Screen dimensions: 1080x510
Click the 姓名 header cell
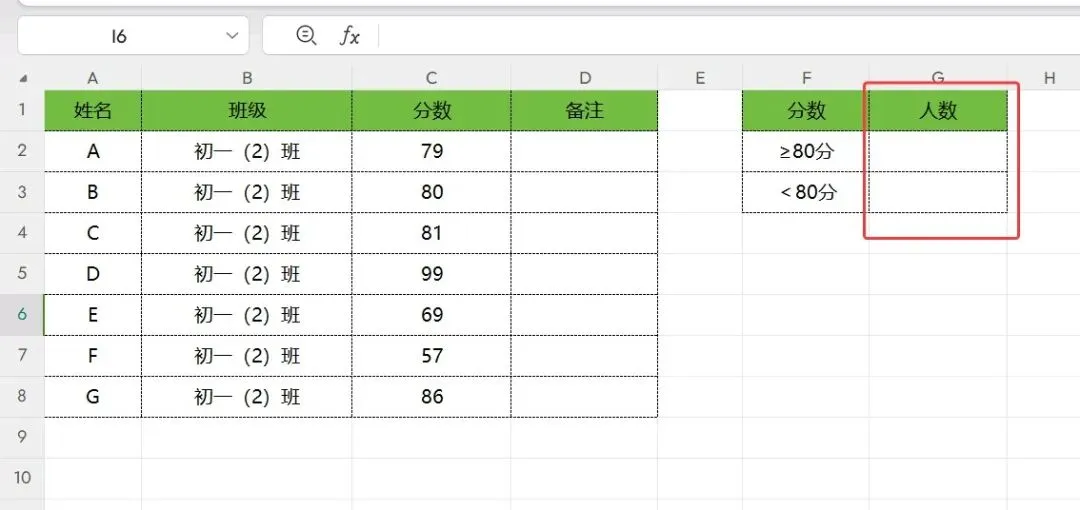[x=93, y=110]
